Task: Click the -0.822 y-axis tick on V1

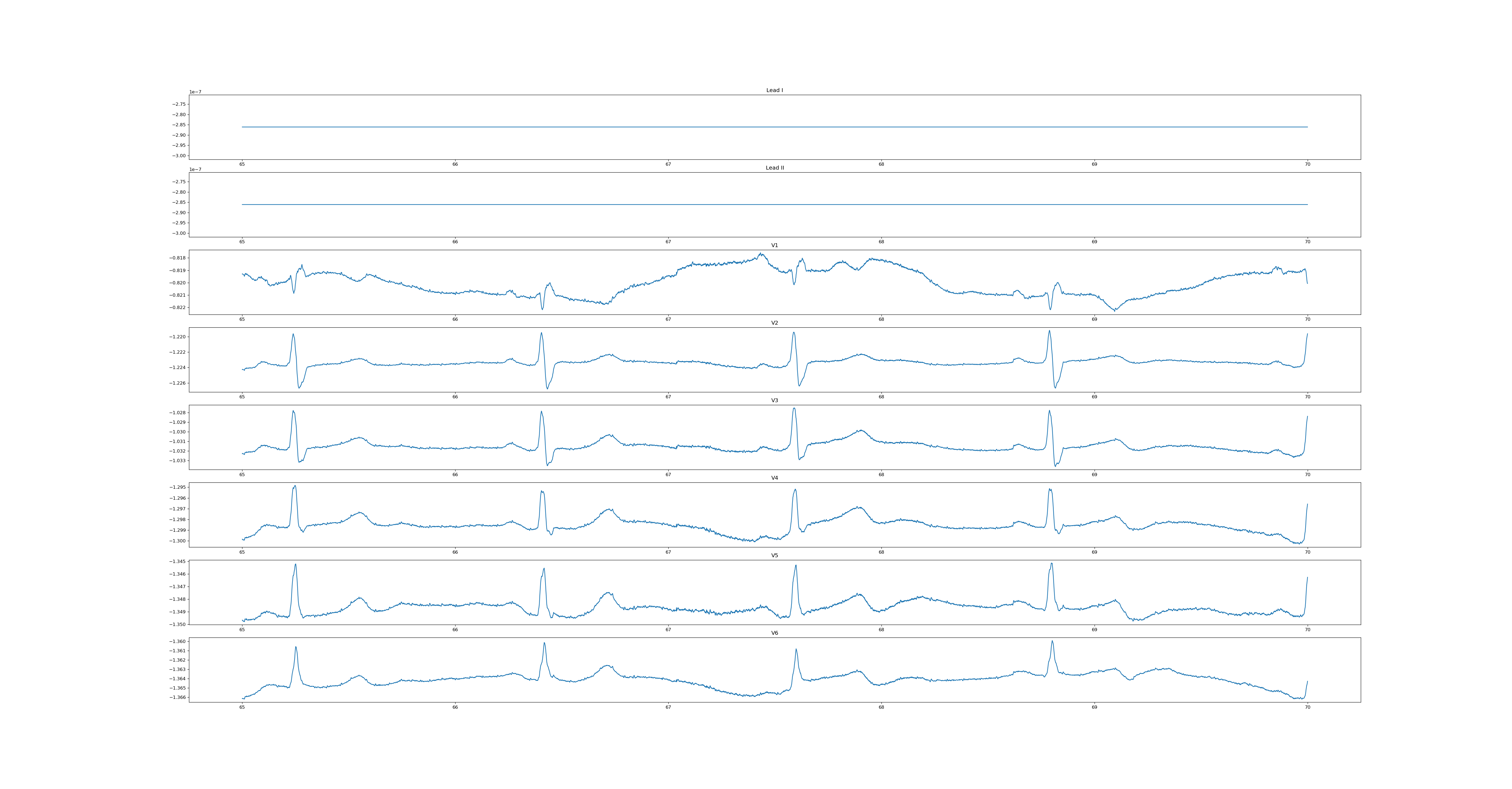Action: click(178, 308)
